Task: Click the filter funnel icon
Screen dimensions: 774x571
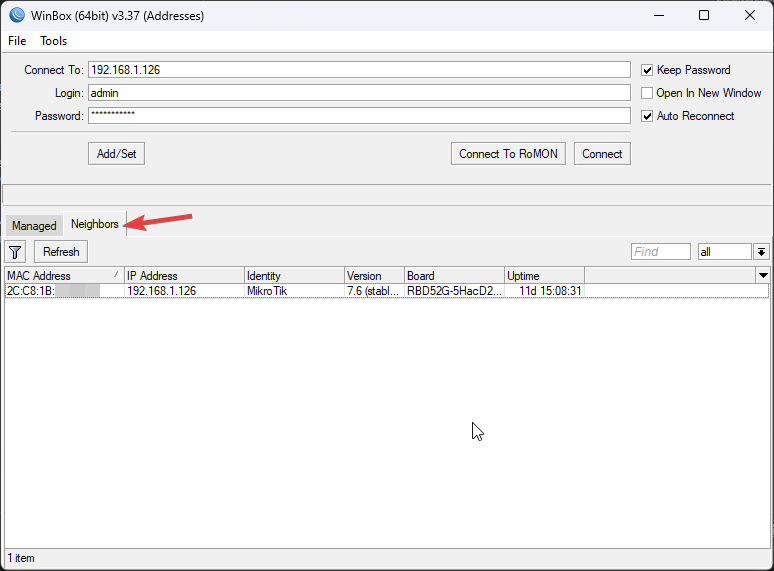Action: 15,252
